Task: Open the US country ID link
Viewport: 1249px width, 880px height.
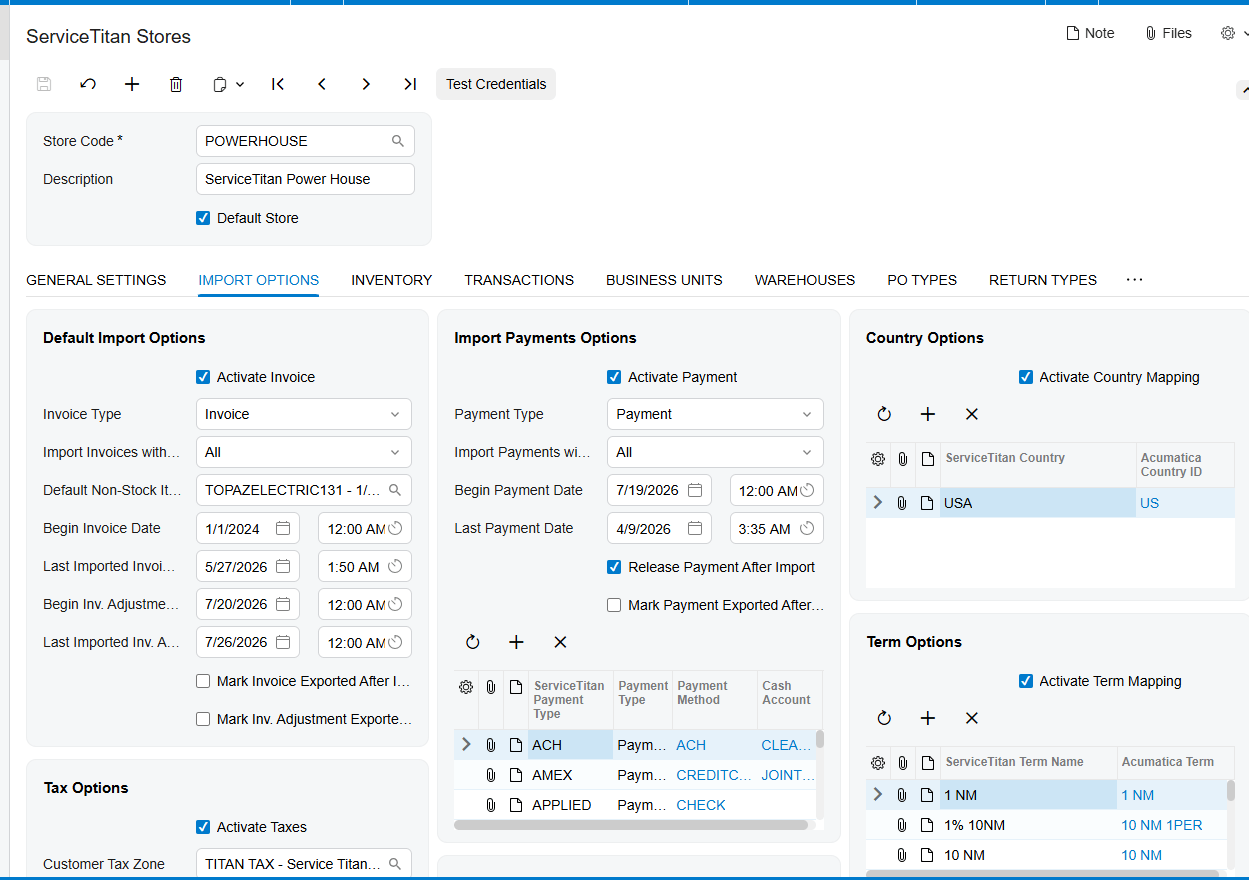Action: 1149,503
